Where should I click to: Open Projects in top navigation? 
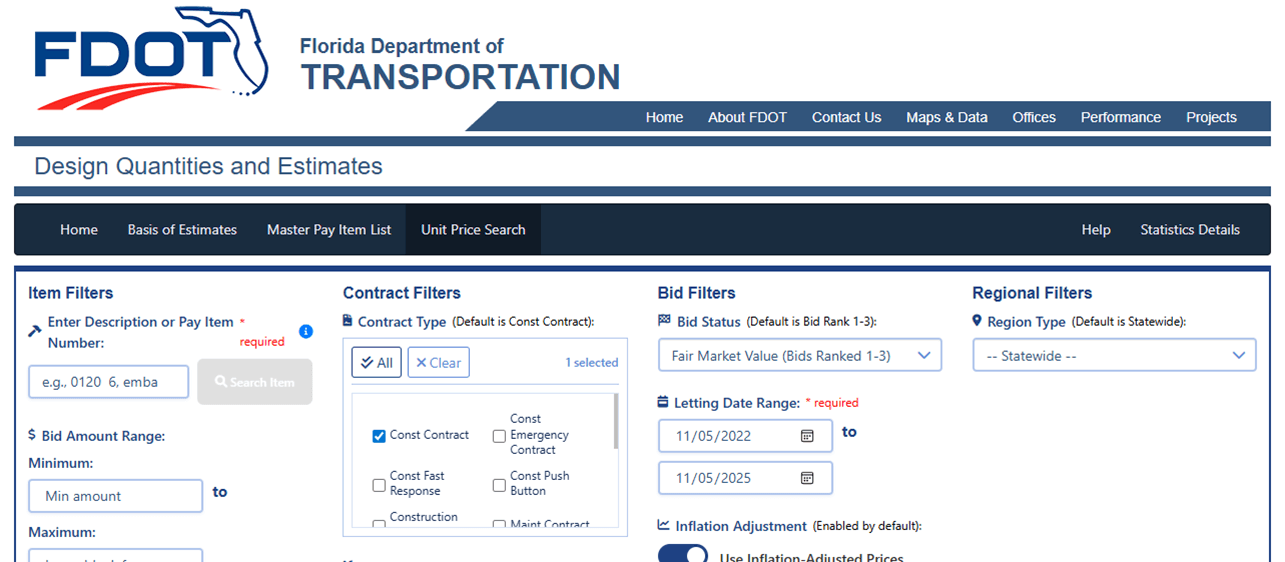(x=1211, y=117)
